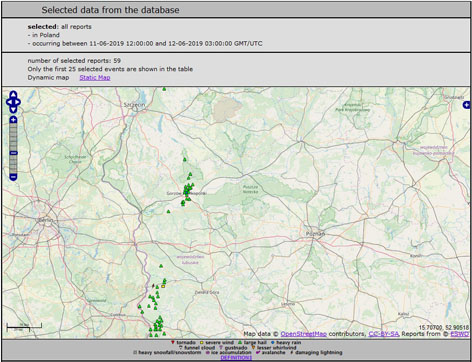The height and width of the screenshot is (362, 472).
Task: Click the 'lesser whirlwind' legend entry
Action: tap(274, 347)
